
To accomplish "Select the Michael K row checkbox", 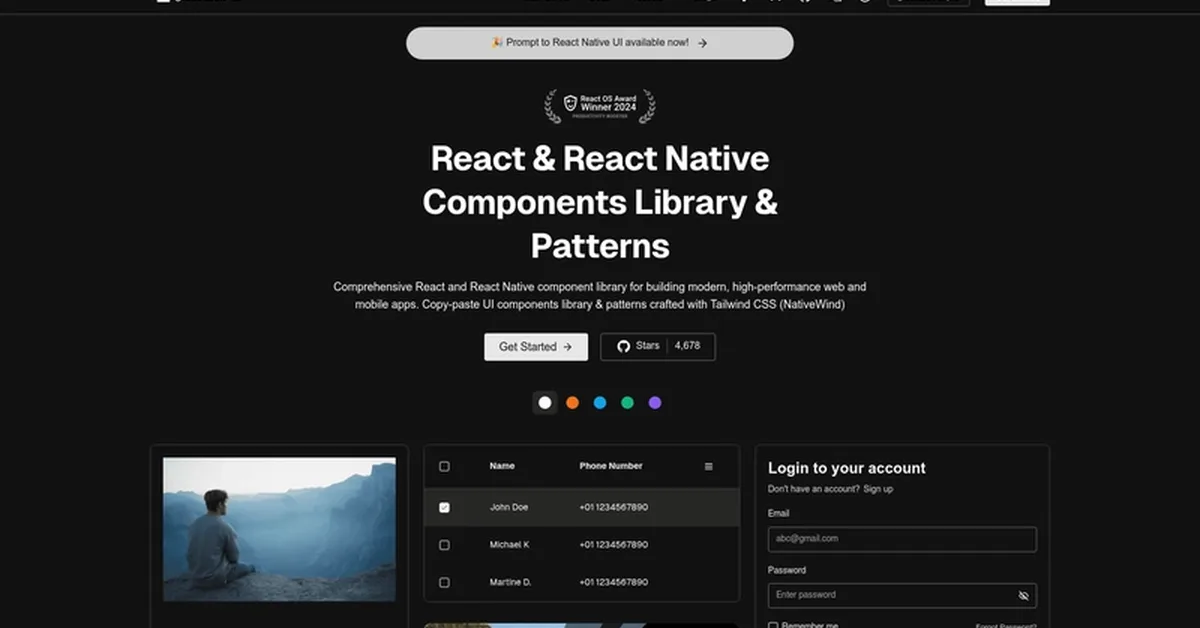I will 444,545.
